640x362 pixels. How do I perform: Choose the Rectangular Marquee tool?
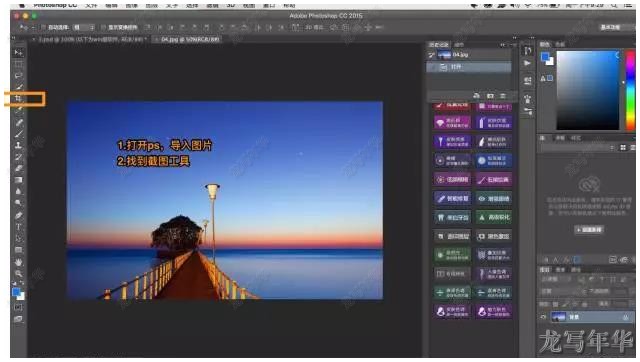point(18,64)
